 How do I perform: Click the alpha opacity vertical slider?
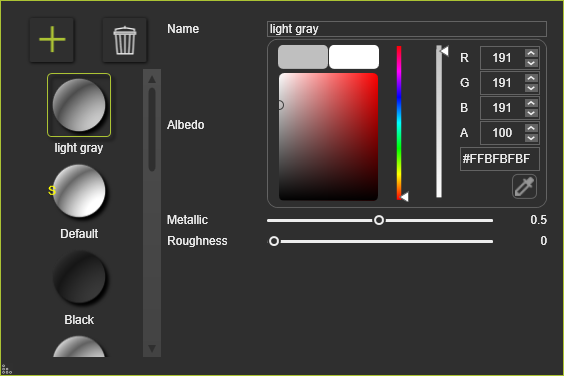(439, 122)
